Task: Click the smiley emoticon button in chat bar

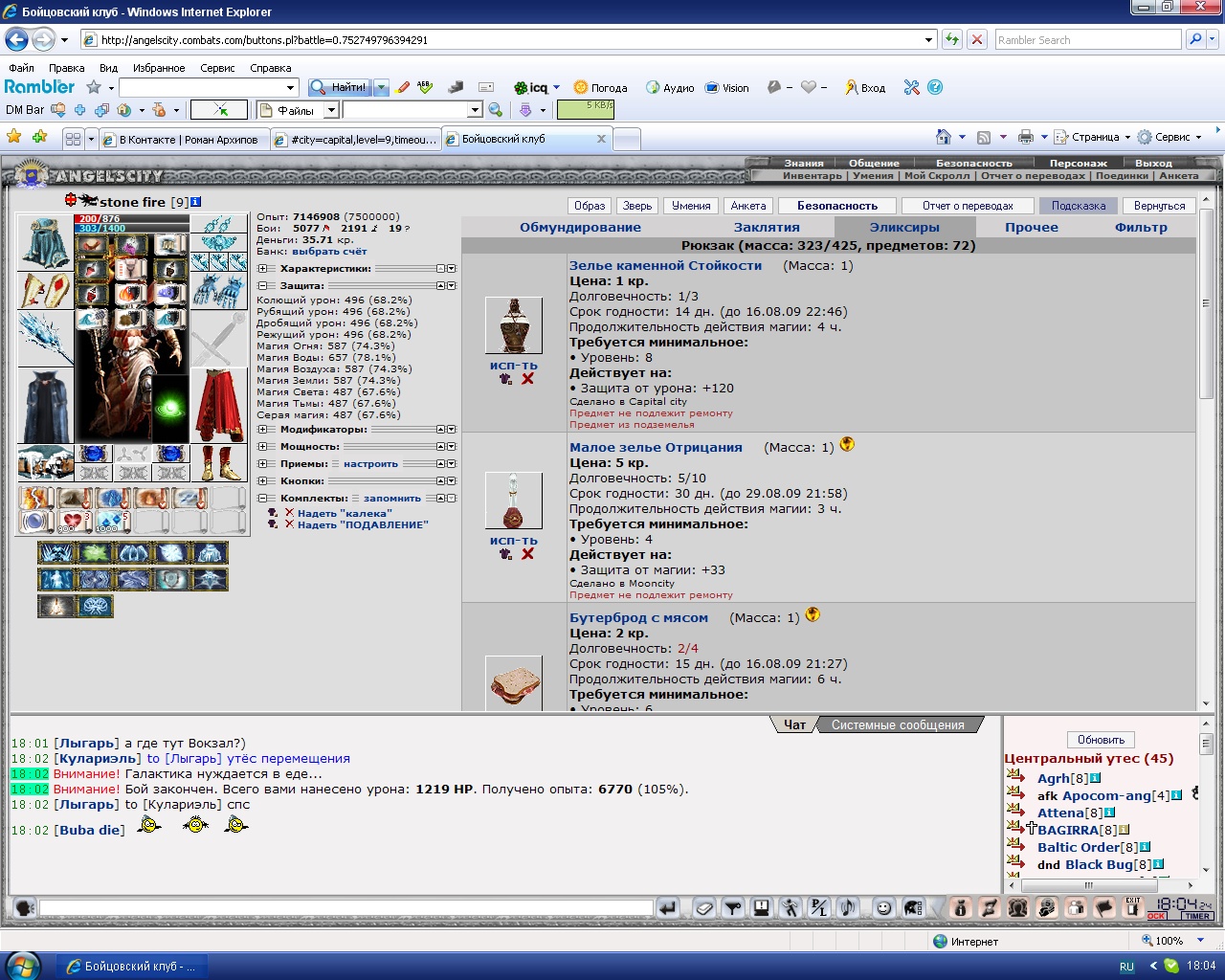Action: coord(884,907)
